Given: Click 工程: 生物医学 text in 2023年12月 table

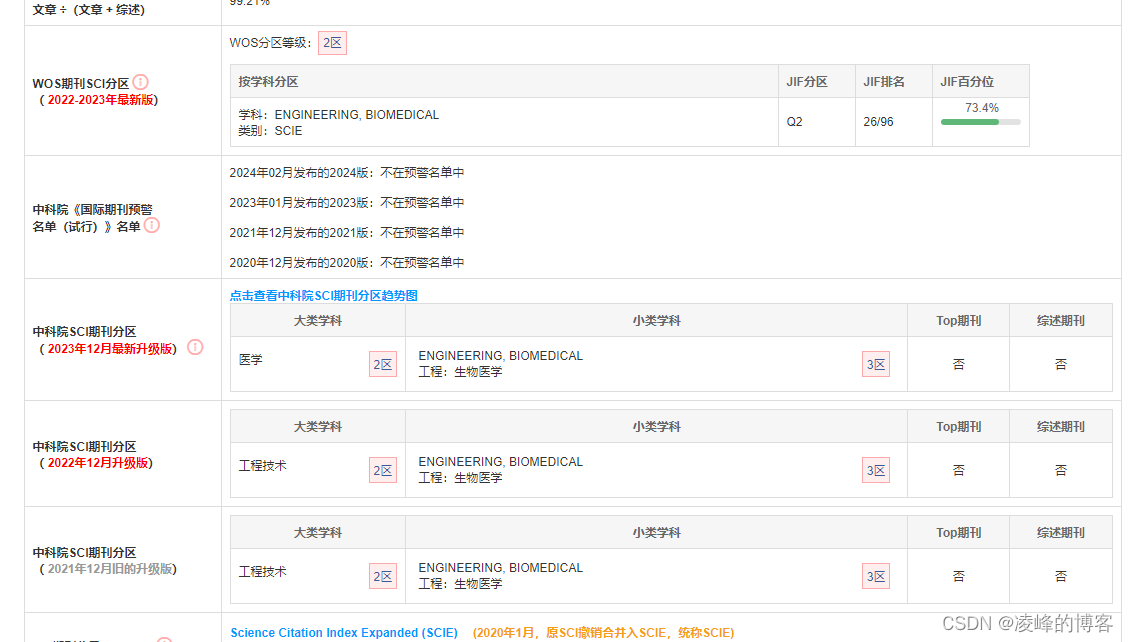Looking at the screenshot, I should tap(460, 371).
